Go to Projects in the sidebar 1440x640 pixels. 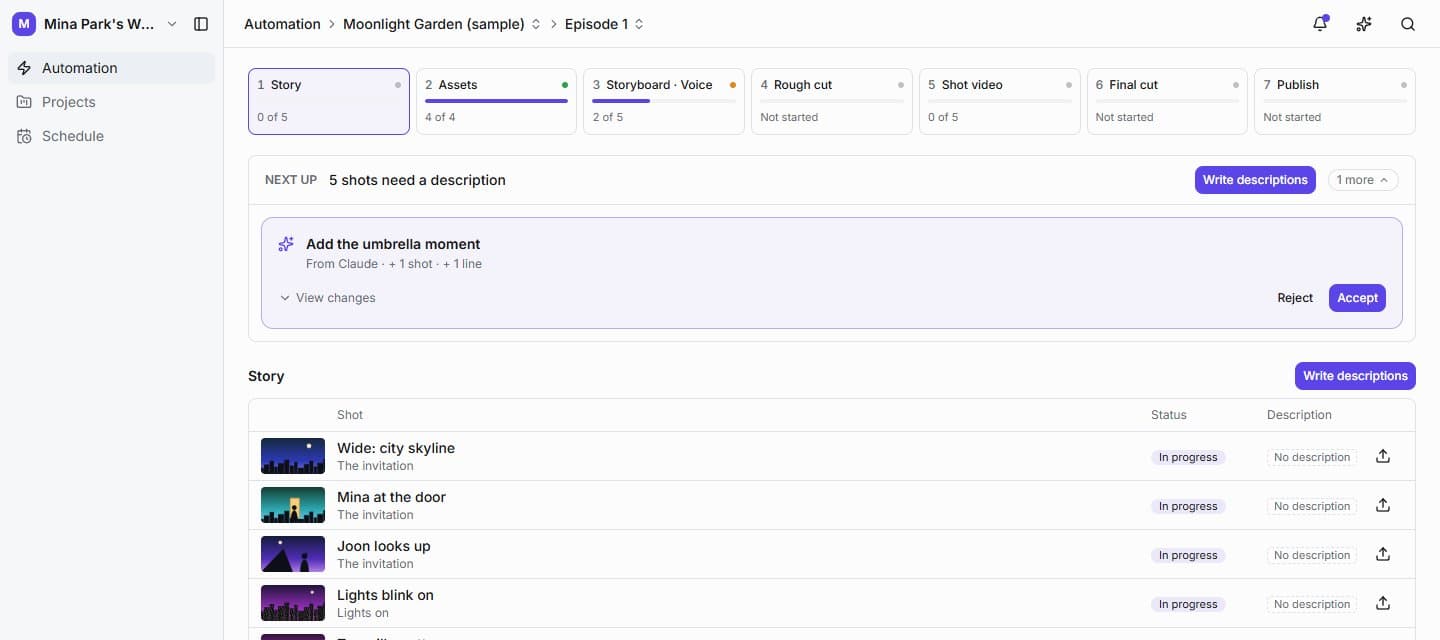coord(112,102)
